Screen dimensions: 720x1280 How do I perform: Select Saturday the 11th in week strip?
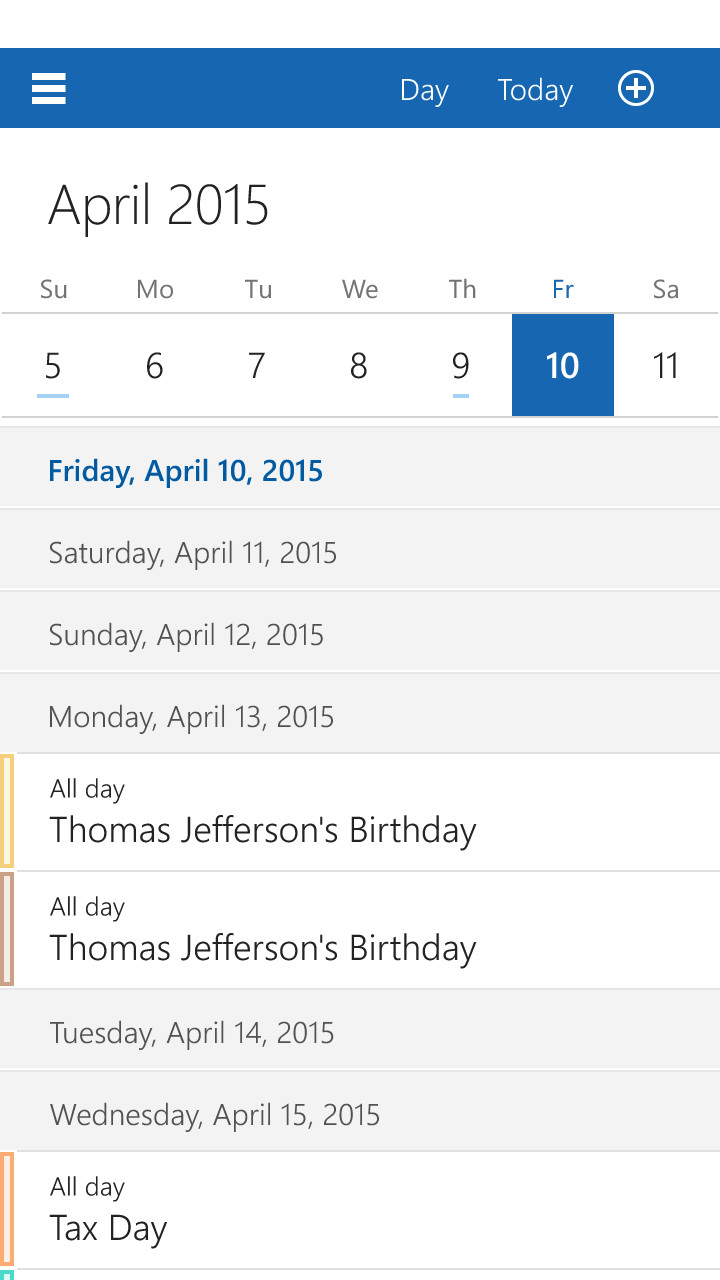(665, 366)
